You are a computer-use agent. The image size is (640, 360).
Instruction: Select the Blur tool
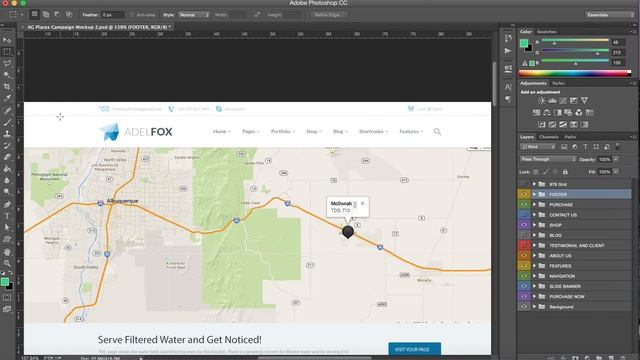coord(7,180)
